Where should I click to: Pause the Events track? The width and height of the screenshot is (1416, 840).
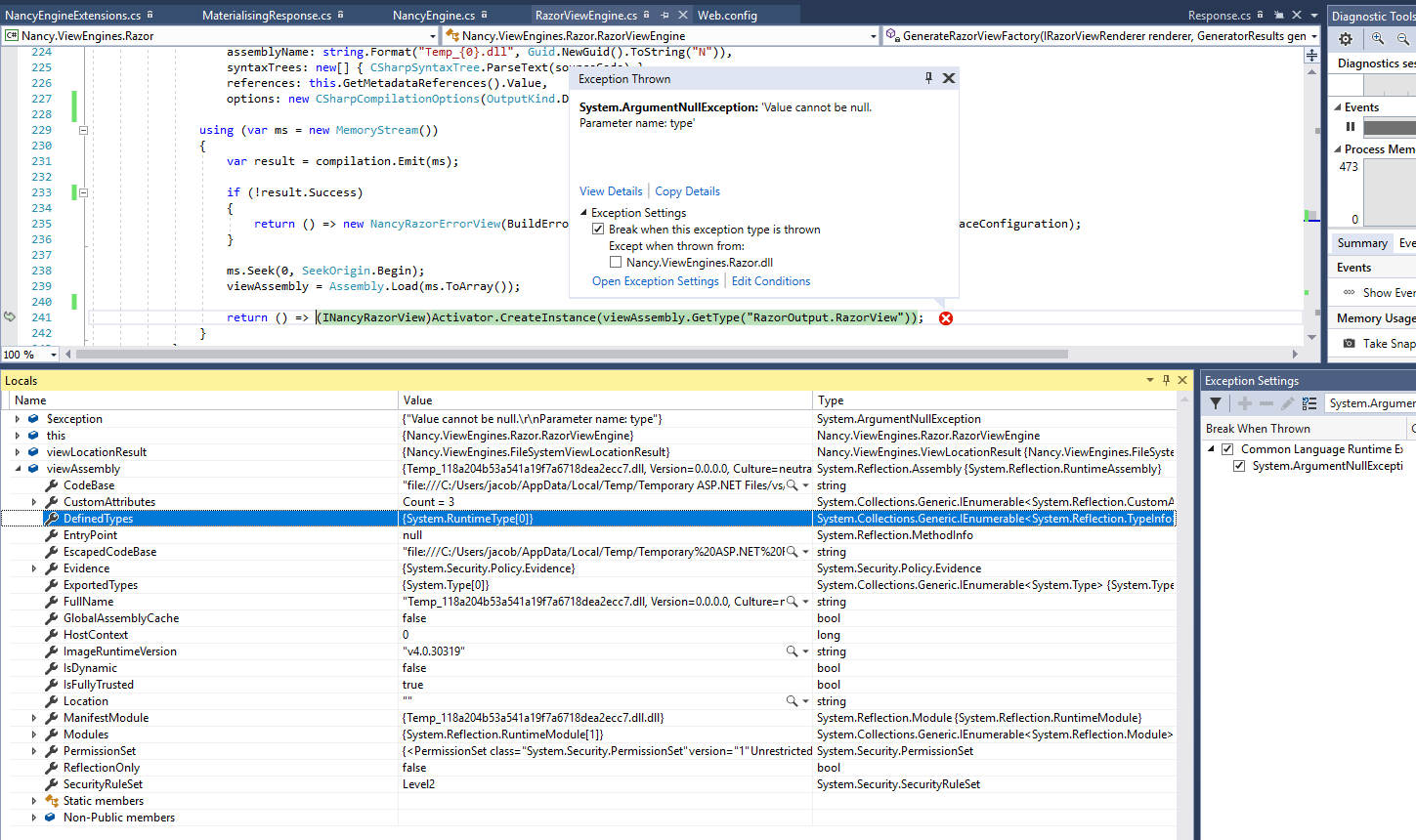1351,127
